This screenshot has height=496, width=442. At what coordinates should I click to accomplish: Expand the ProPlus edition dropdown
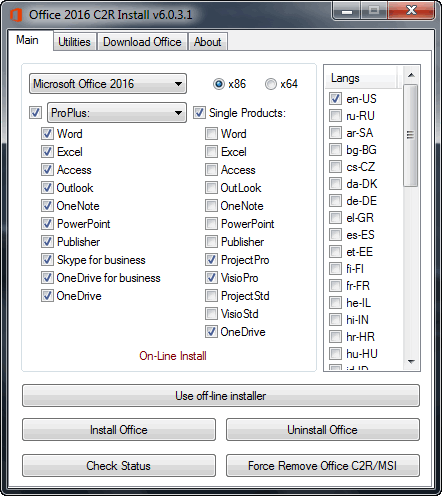pos(117,113)
